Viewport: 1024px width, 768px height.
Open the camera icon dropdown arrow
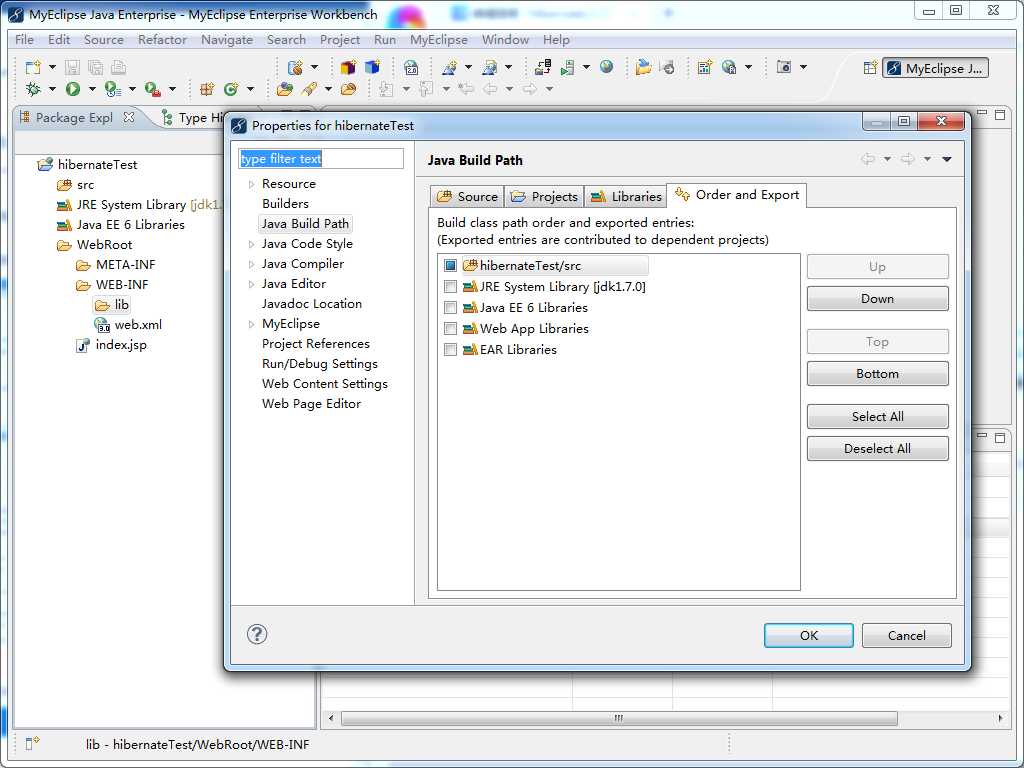coord(803,67)
